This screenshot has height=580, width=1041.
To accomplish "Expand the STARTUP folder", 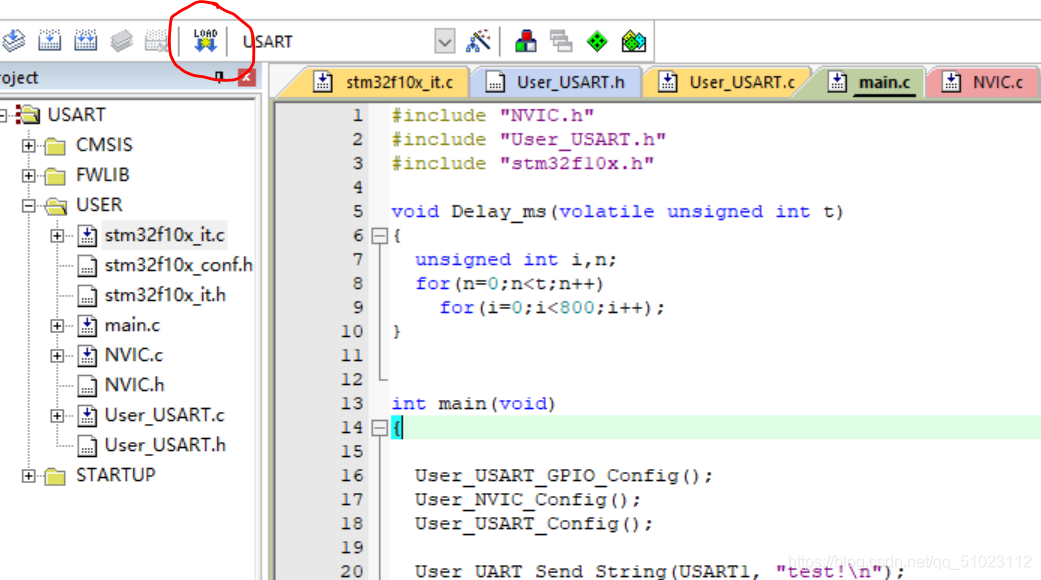I will 29,476.
